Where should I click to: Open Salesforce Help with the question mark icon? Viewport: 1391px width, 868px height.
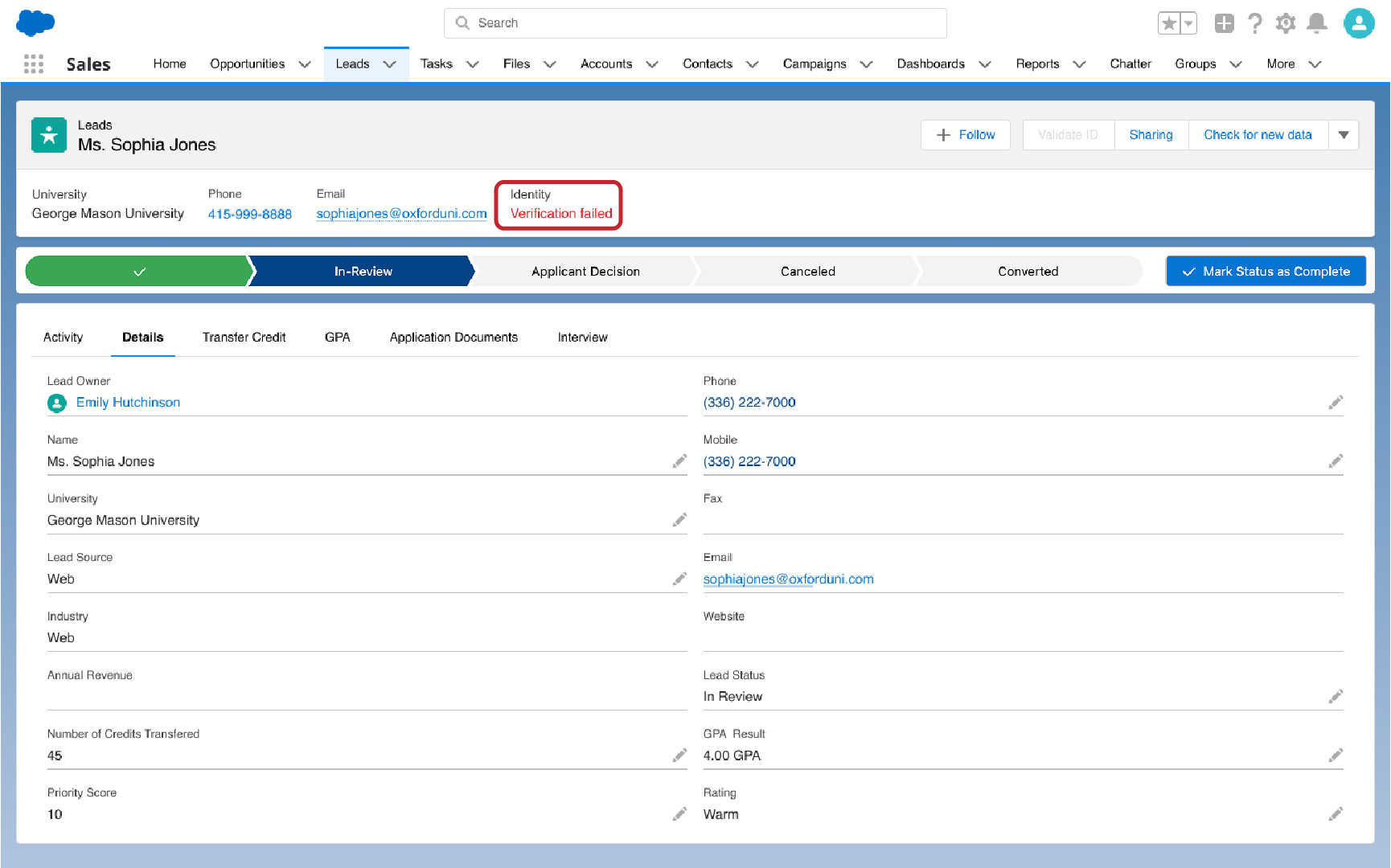coord(1254,23)
